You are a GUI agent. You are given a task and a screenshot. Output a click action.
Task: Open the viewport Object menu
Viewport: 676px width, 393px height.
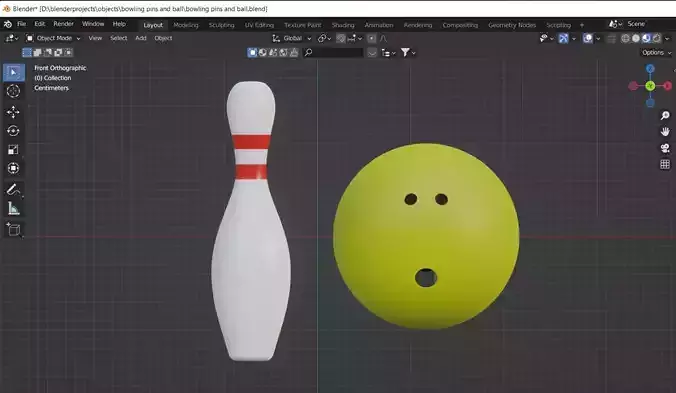tap(163, 38)
